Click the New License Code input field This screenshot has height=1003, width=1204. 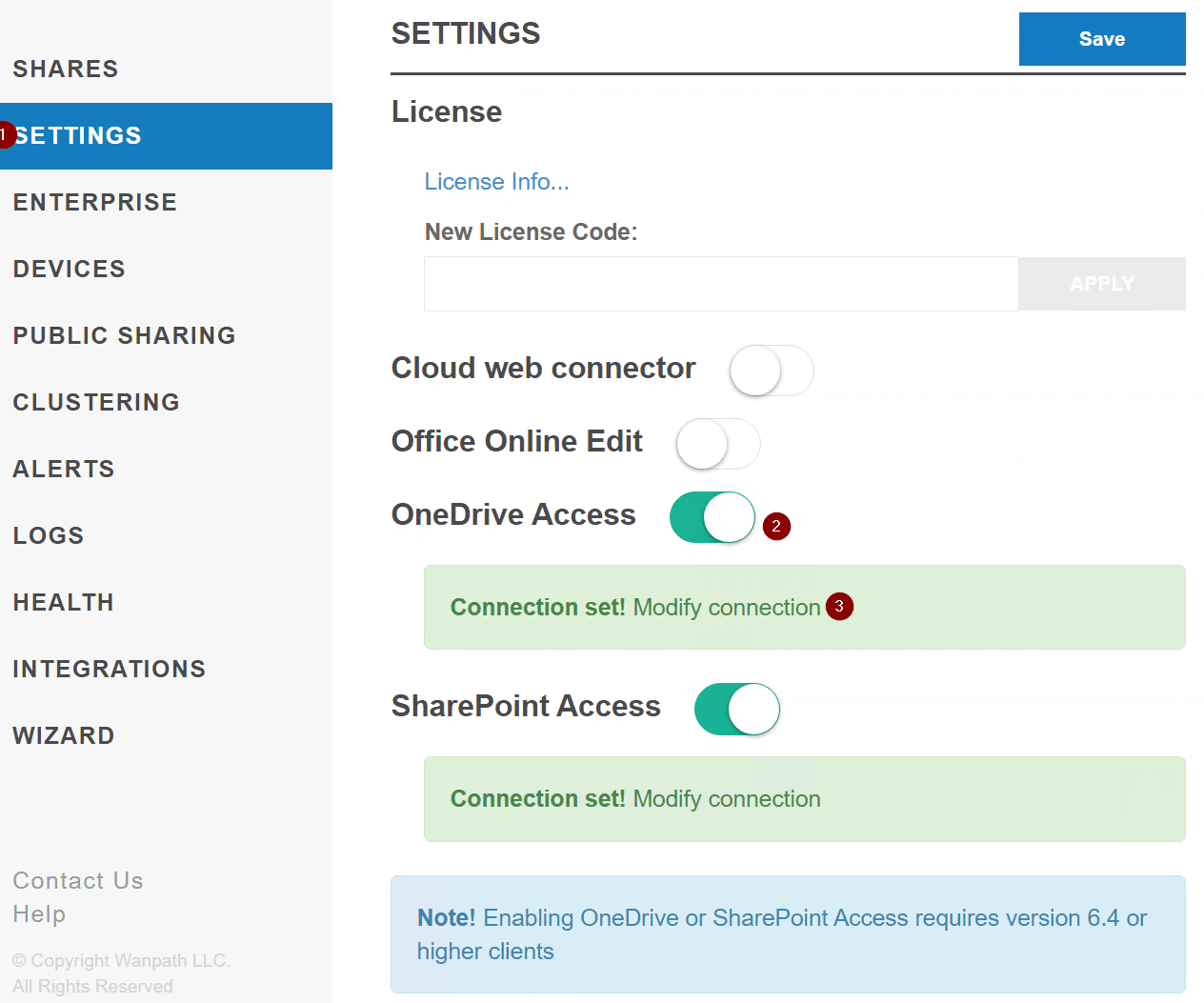point(721,283)
